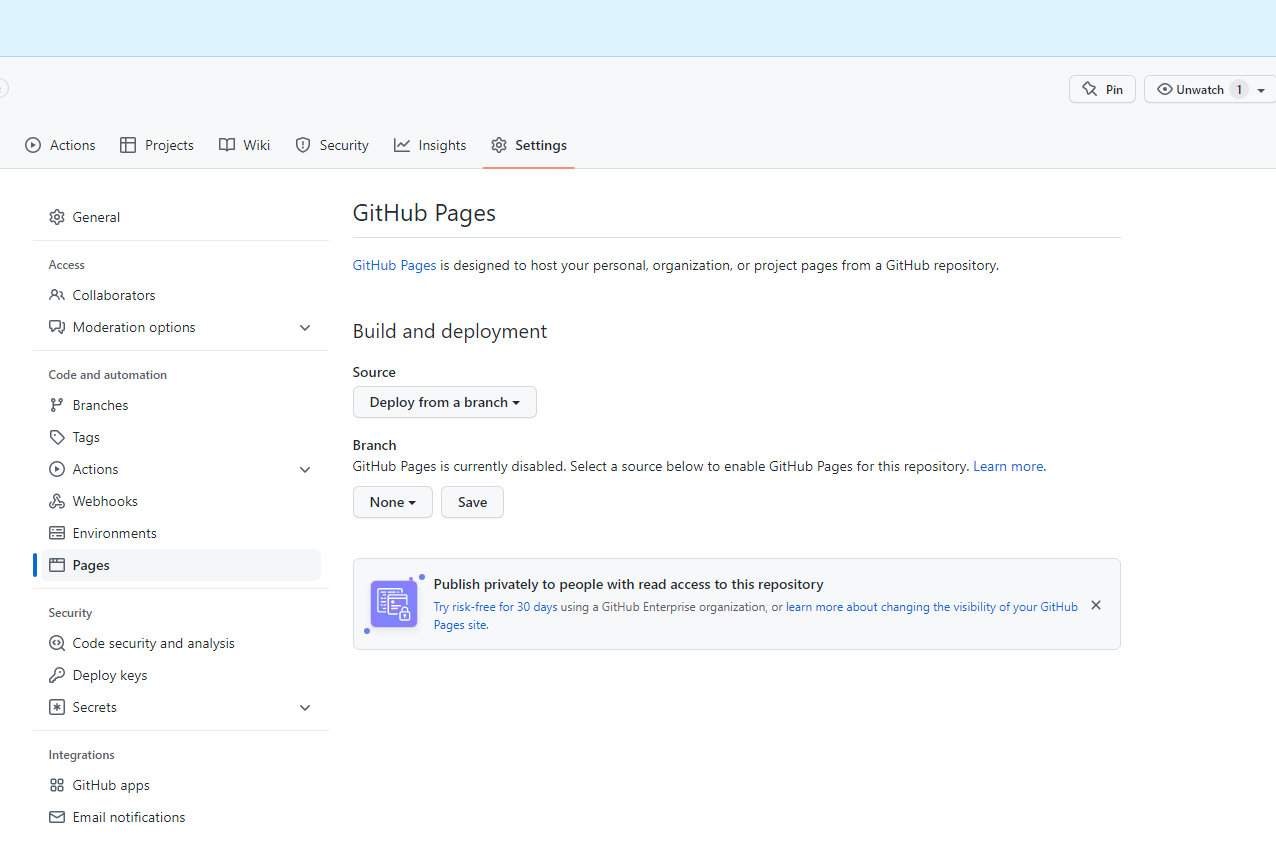Click the sidebar Actions play icon

(x=57, y=469)
